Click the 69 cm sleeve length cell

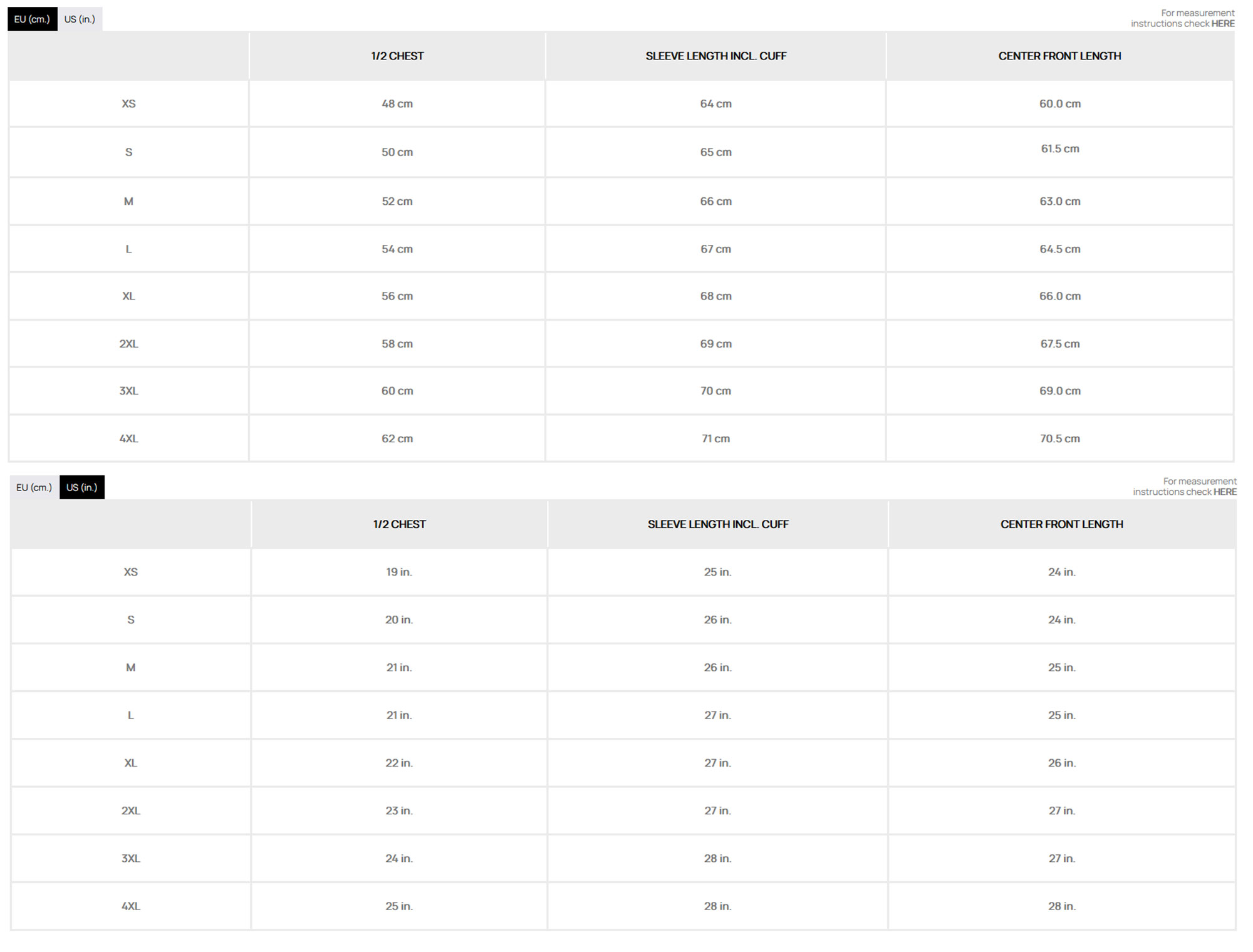click(715, 344)
